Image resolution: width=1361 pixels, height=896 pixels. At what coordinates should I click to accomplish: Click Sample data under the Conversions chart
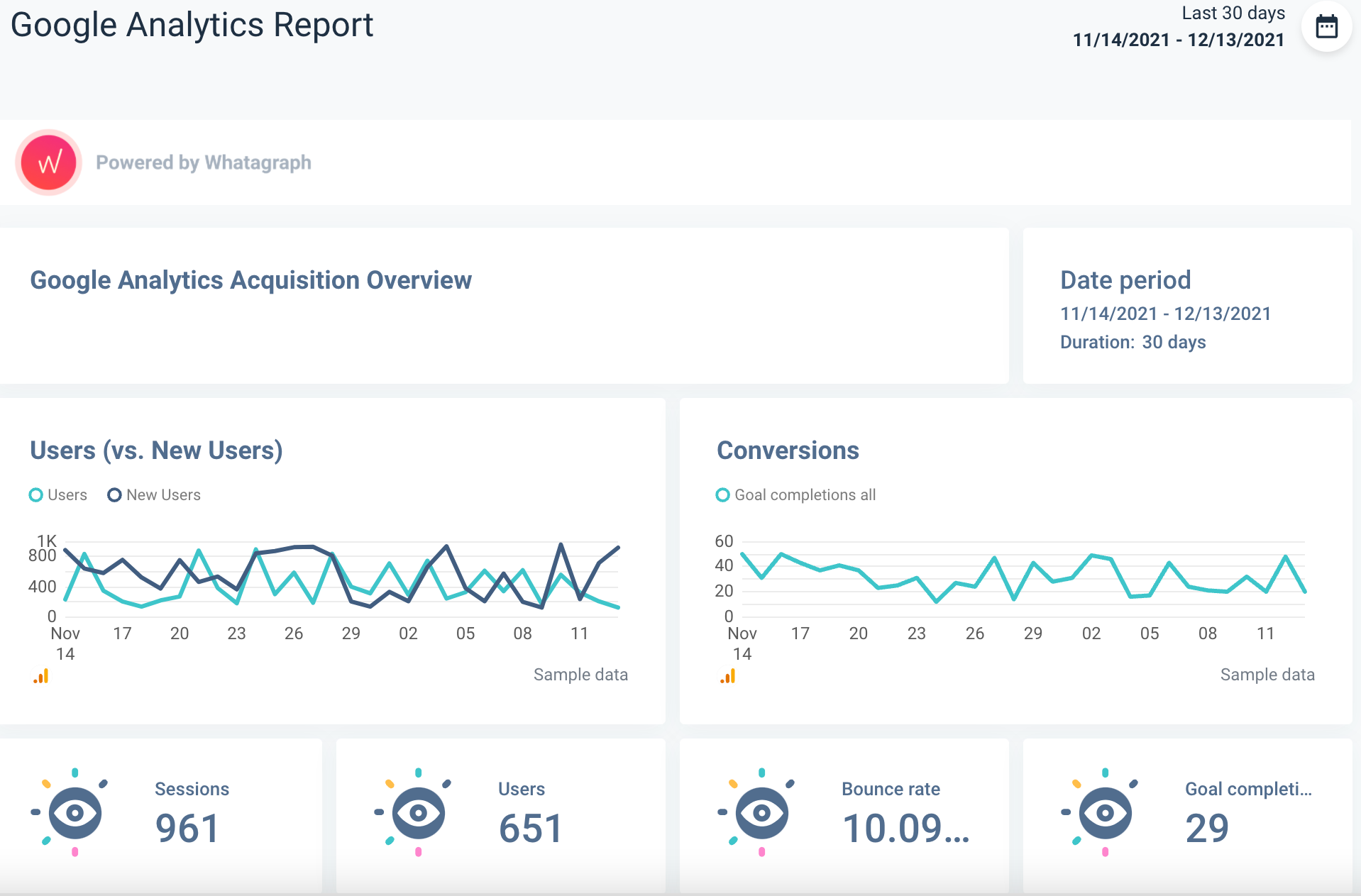pos(1267,675)
